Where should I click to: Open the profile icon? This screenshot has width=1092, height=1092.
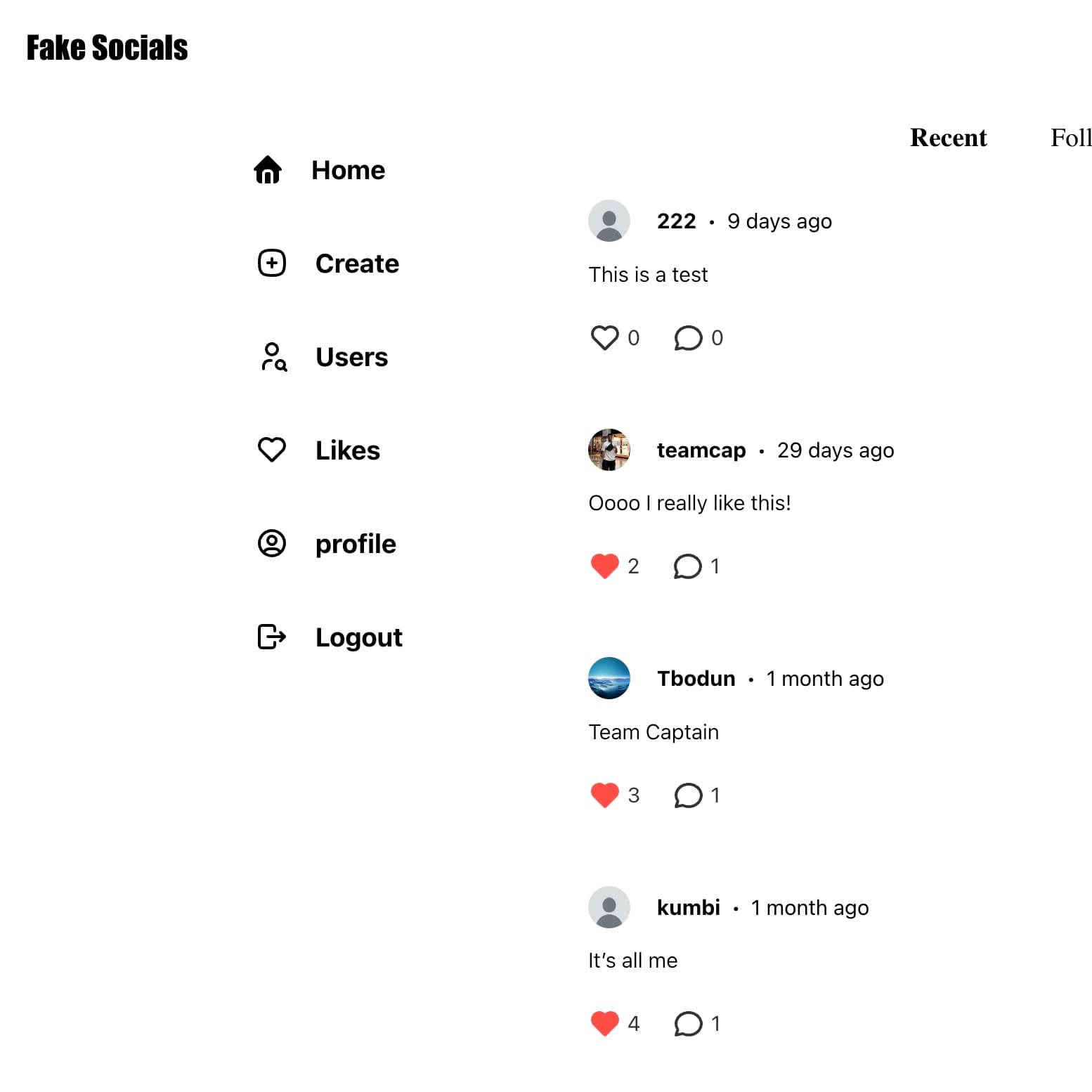coord(272,543)
